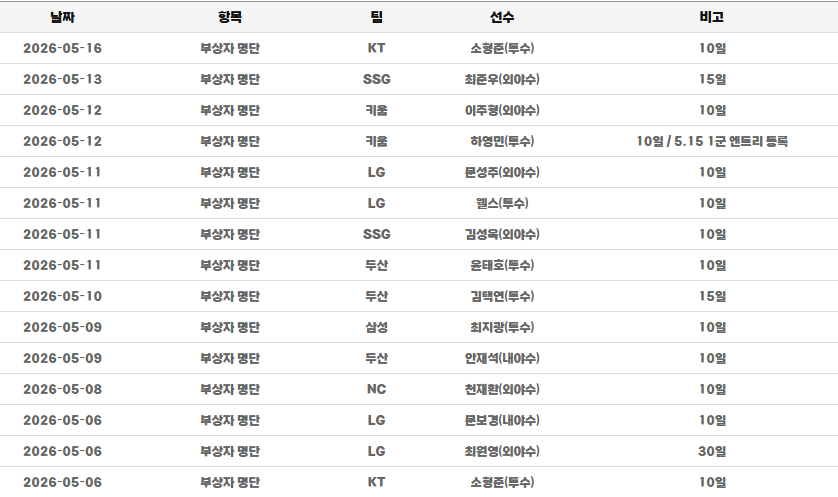This screenshot has width=838, height=497.
Task: Click the 날짜 column header
Action: click(63, 17)
